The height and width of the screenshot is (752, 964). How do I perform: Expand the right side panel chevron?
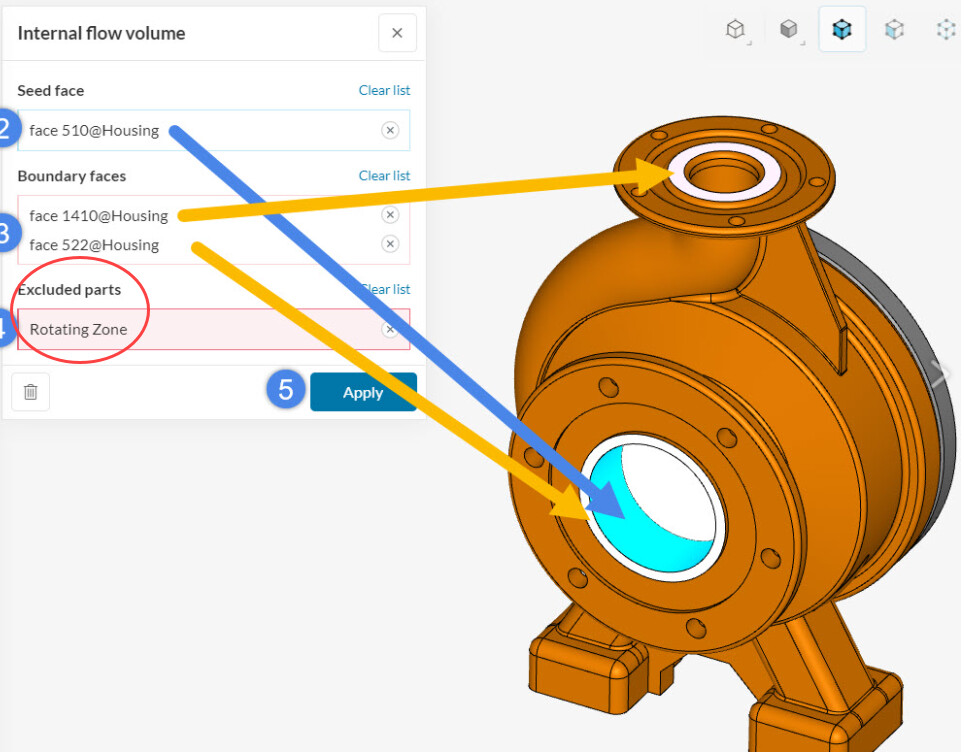click(x=941, y=373)
